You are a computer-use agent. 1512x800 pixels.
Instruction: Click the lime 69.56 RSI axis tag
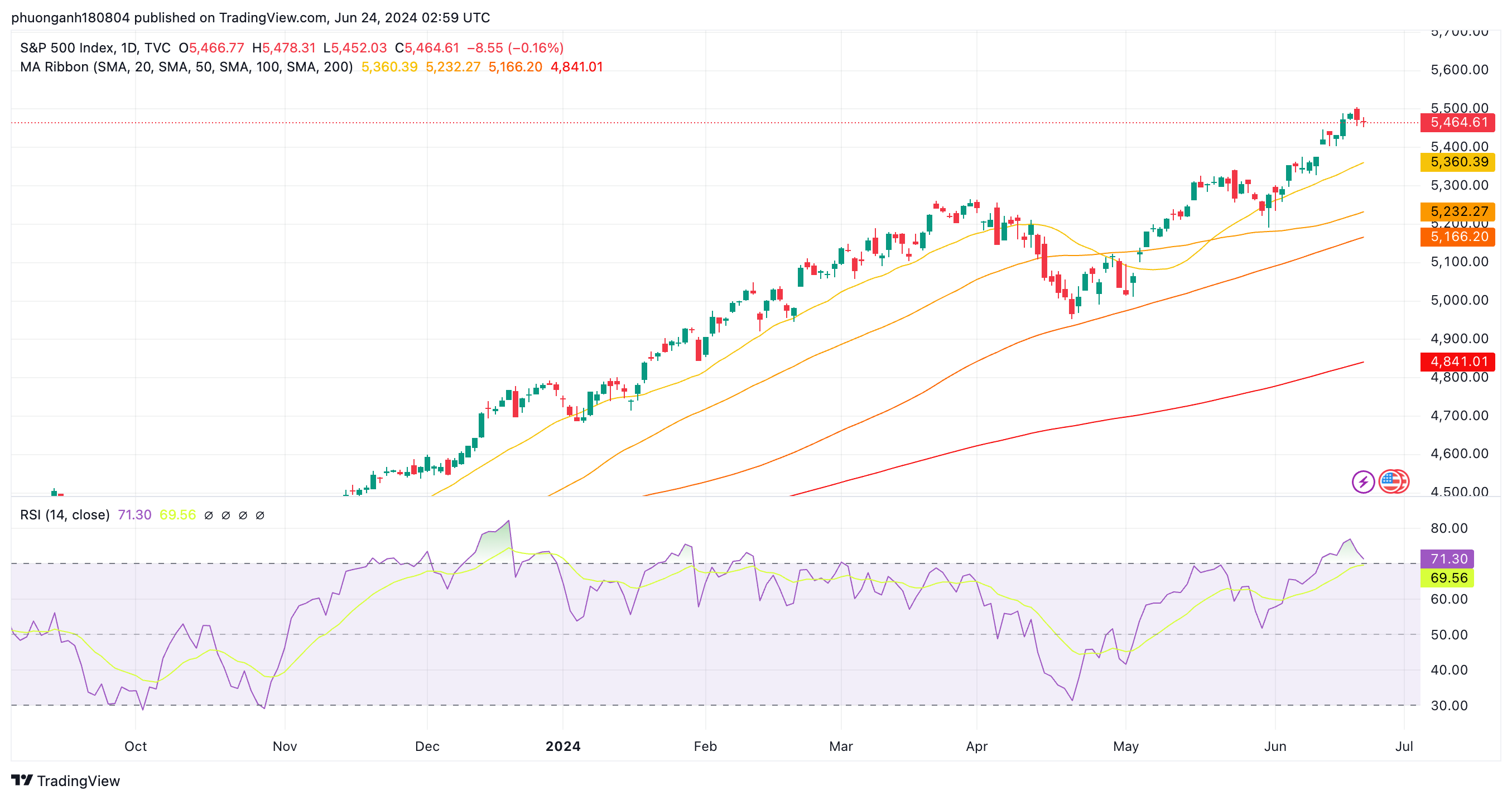[1447, 578]
